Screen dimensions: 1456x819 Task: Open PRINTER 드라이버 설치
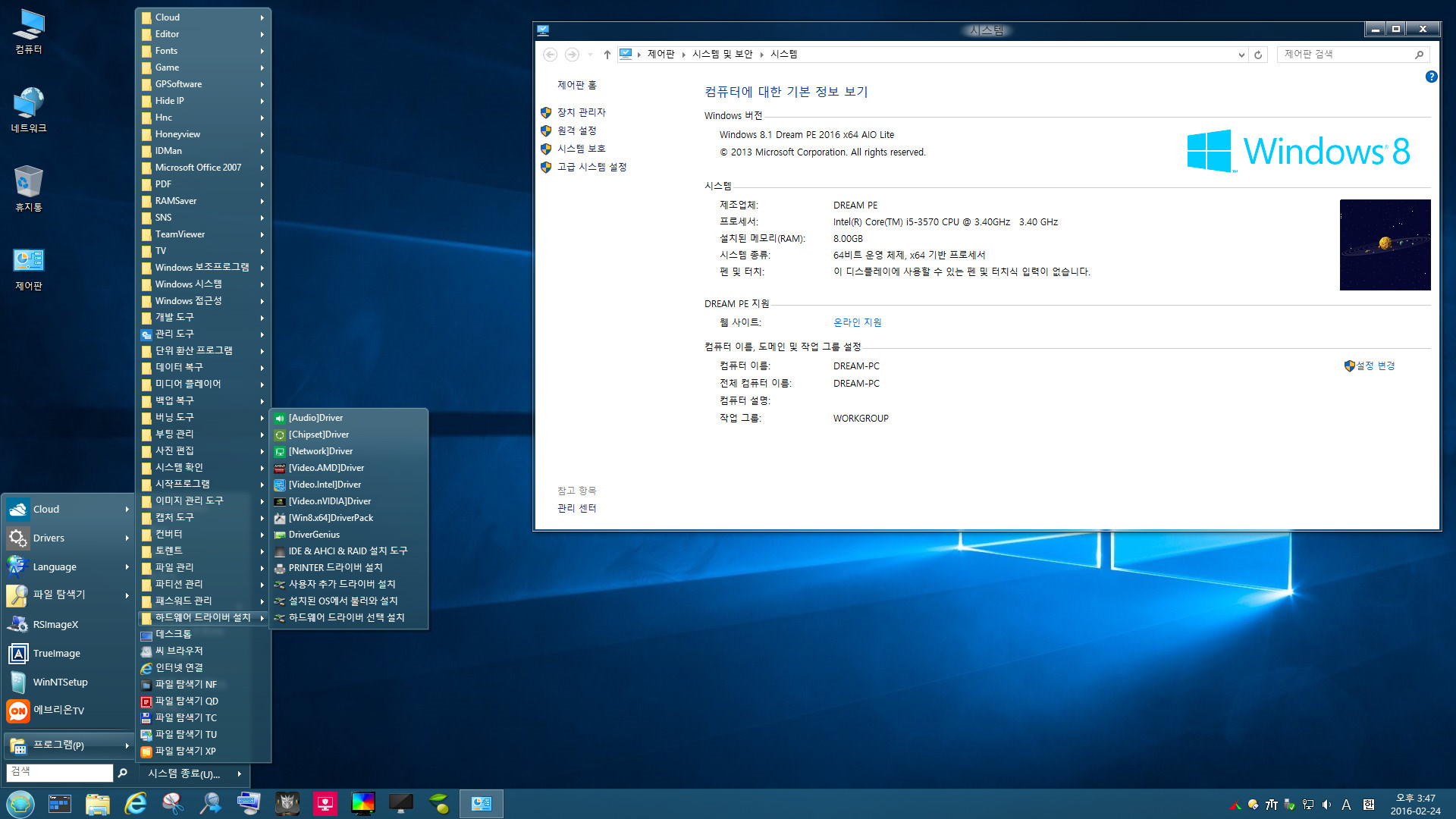349,568
